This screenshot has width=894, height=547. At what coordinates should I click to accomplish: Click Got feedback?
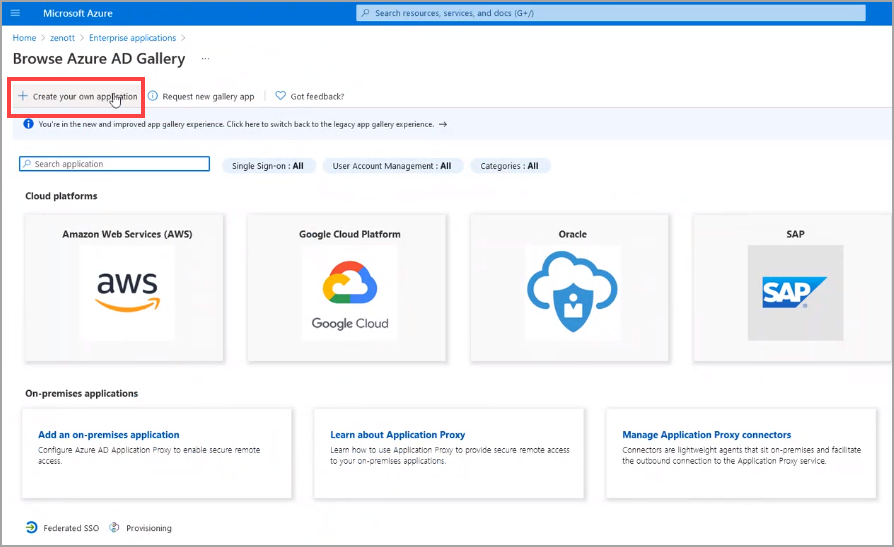coord(317,96)
